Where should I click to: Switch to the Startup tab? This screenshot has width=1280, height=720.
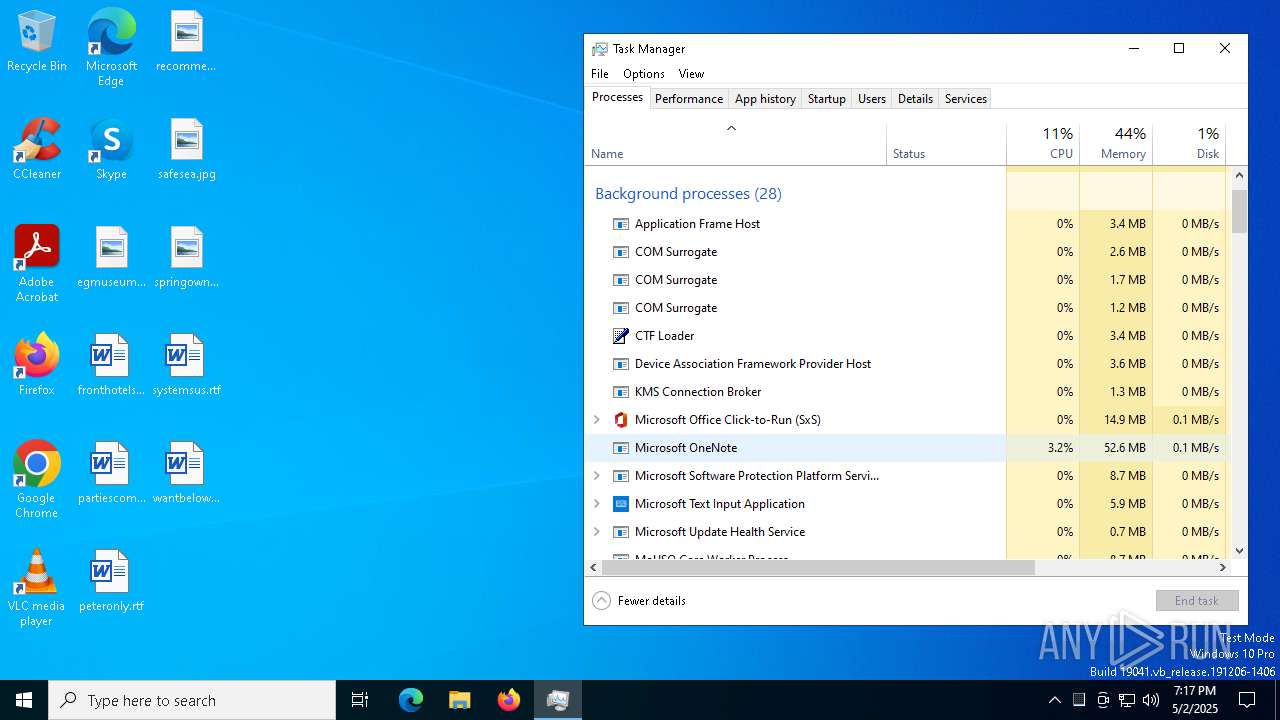pos(827,99)
